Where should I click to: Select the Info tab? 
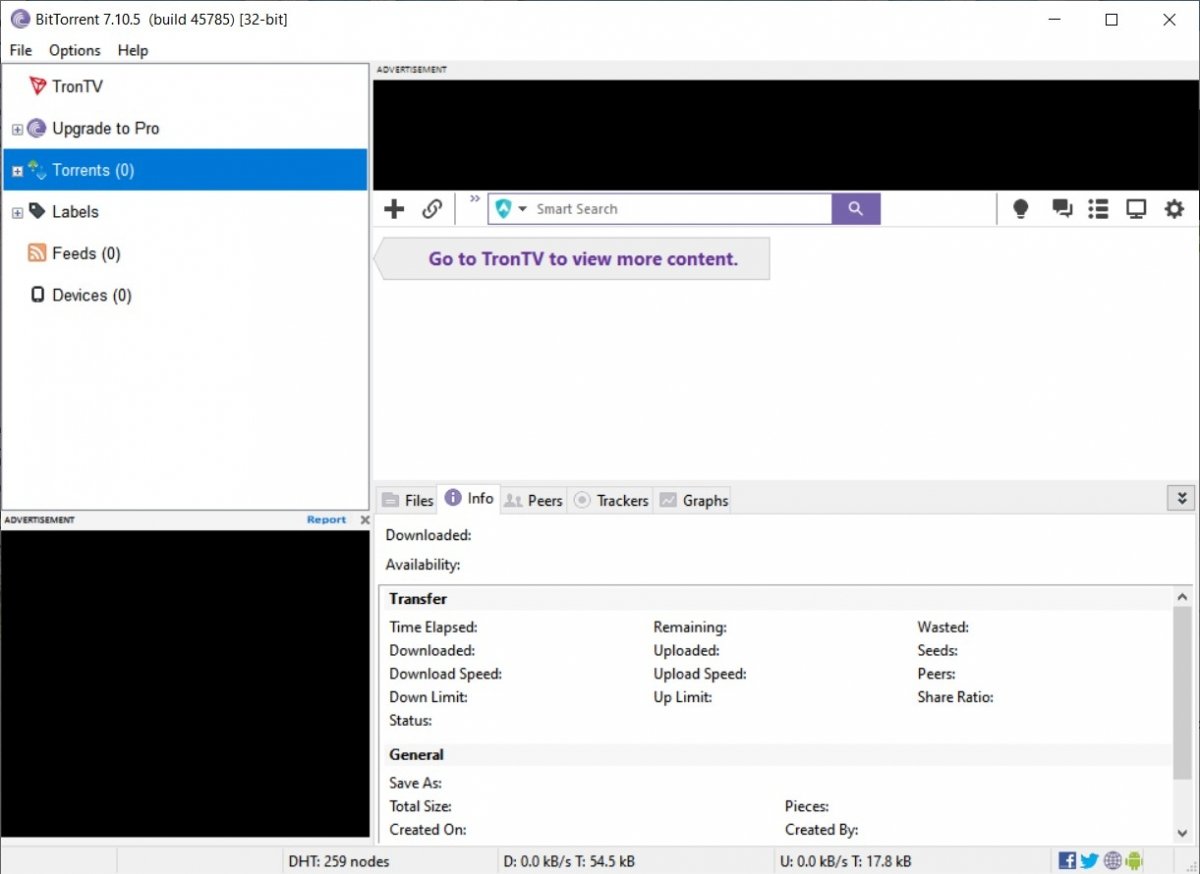click(x=469, y=498)
